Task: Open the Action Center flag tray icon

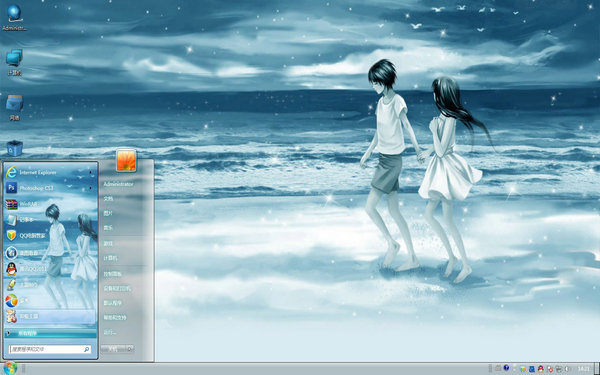Action: click(550, 369)
